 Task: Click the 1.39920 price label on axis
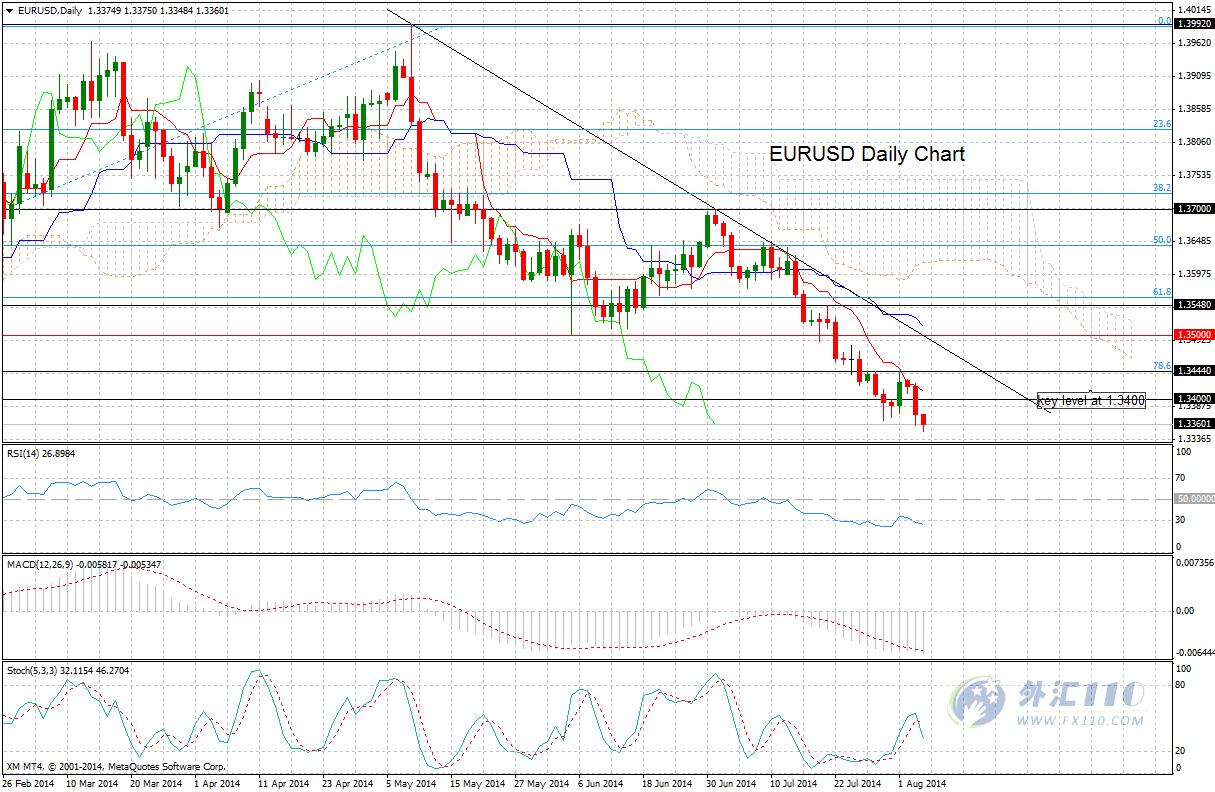pyautogui.click(x=1194, y=23)
